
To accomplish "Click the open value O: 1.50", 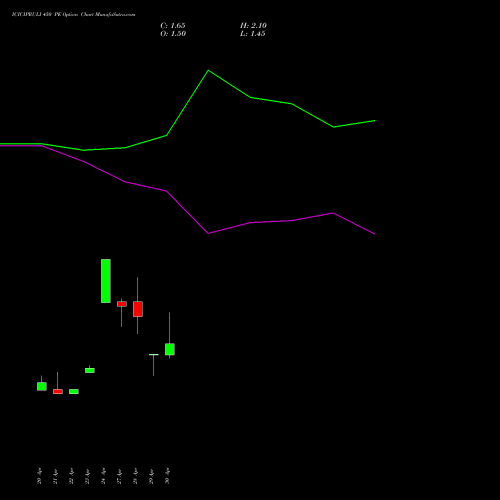I will click(x=173, y=34).
